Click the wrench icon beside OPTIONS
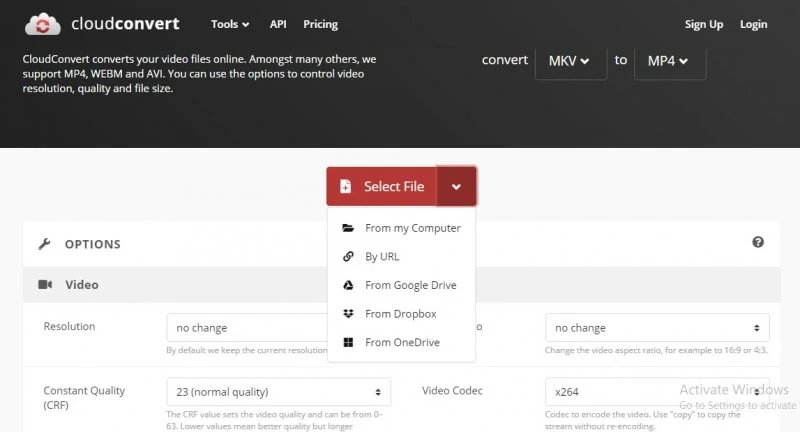Viewport: 800px width, 432px height. (44, 244)
